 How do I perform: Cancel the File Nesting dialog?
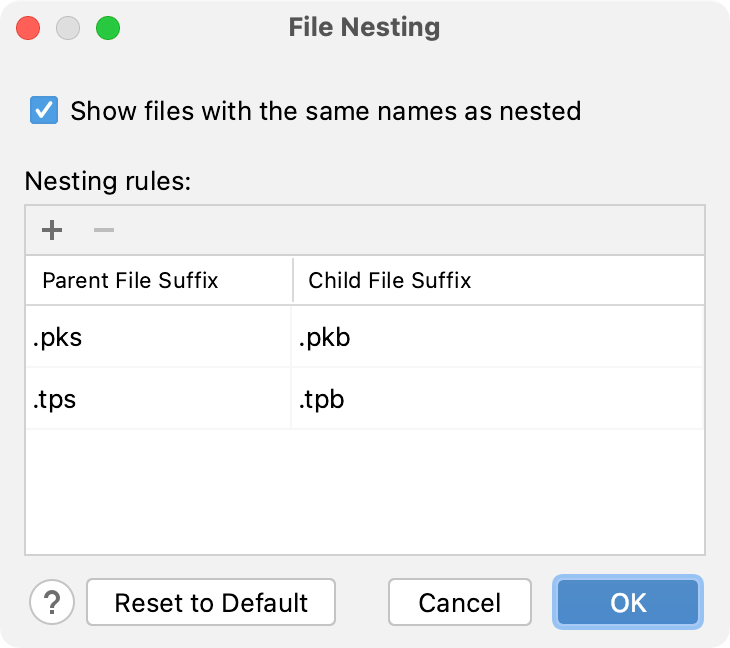460,602
